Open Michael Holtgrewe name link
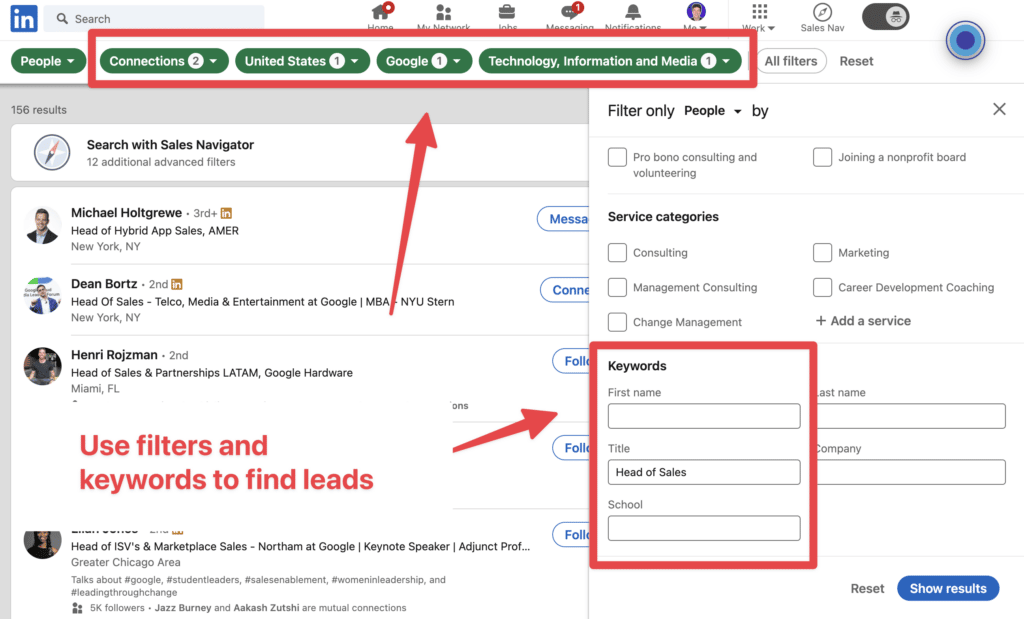This screenshot has width=1024, height=619. click(127, 213)
